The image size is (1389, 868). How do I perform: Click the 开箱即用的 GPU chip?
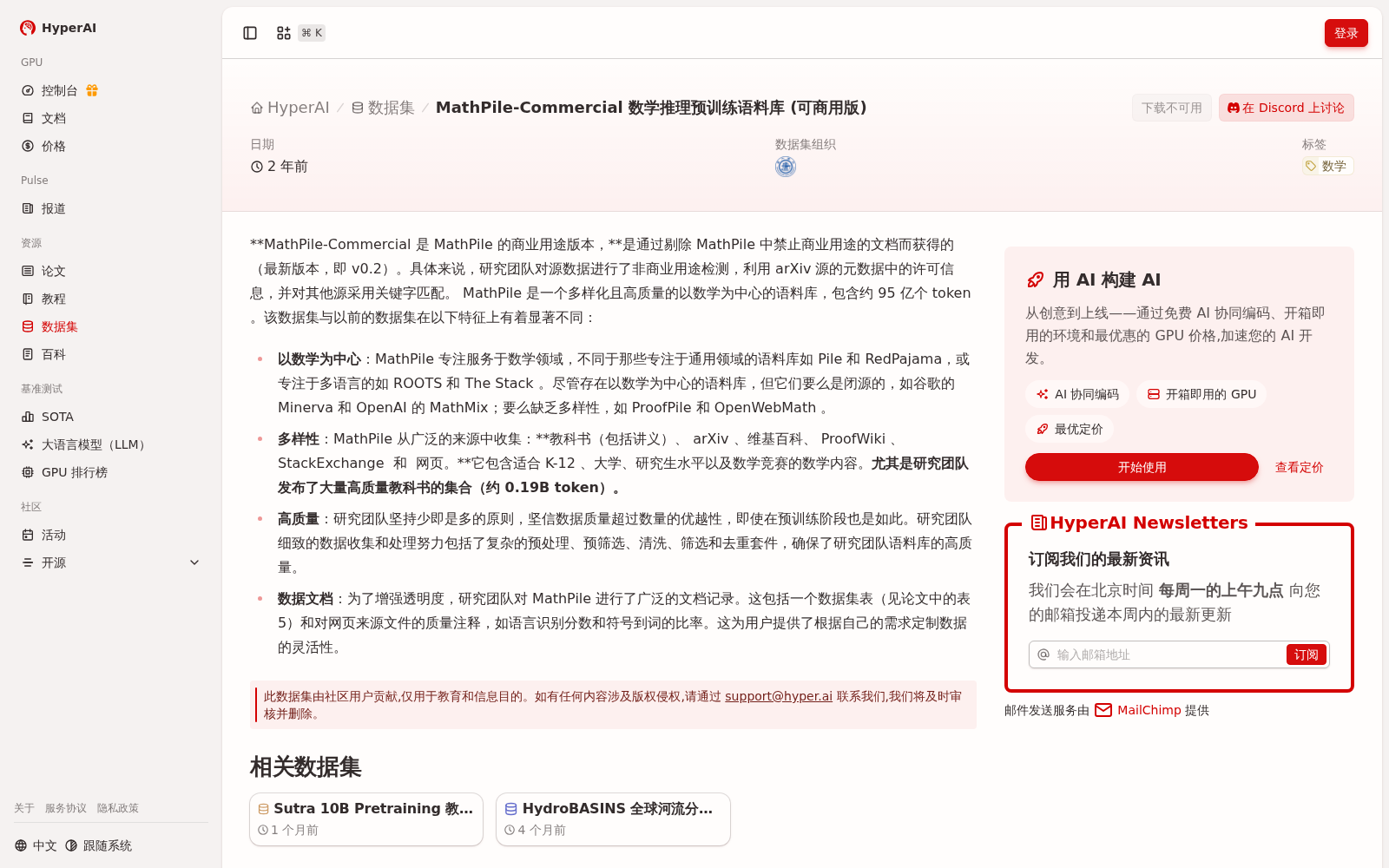coord(1201,394)
